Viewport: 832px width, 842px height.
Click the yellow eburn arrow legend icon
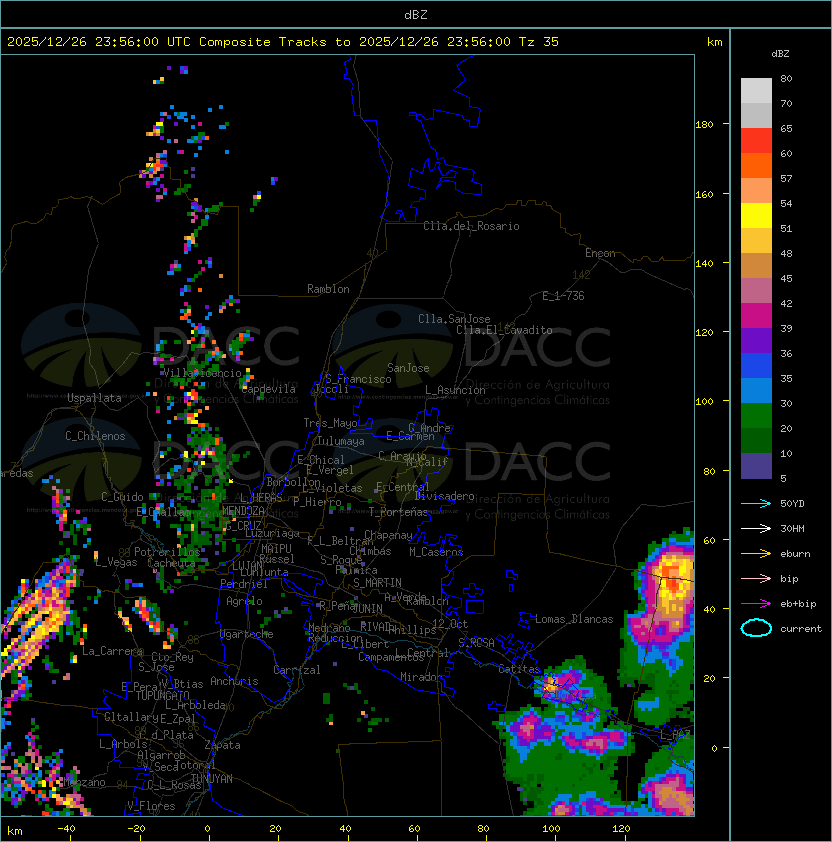coord(756,554)
